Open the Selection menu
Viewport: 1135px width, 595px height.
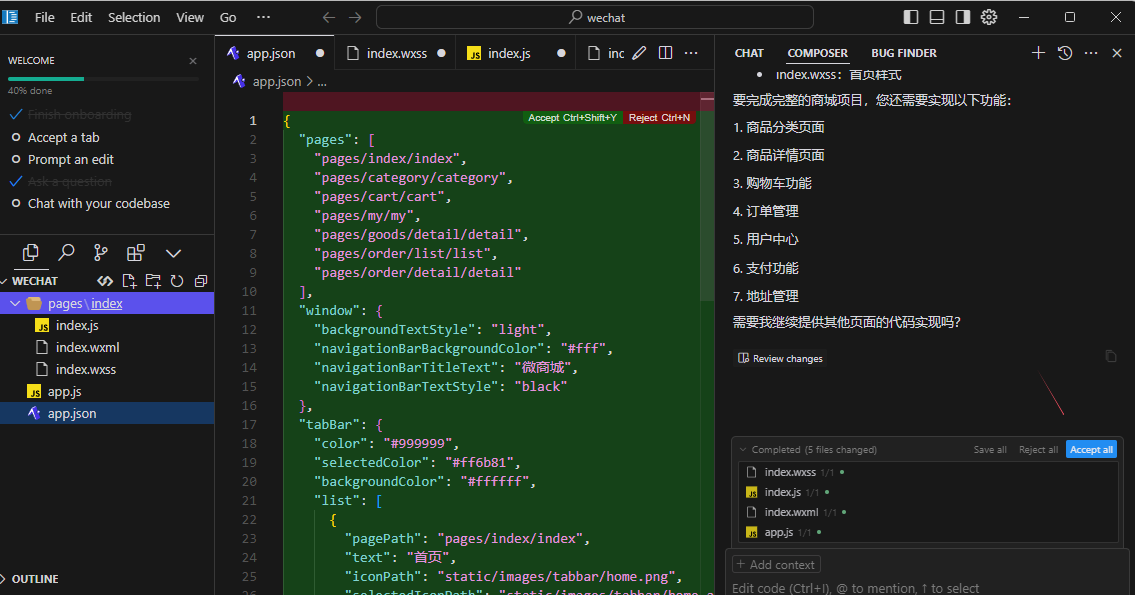134,17
